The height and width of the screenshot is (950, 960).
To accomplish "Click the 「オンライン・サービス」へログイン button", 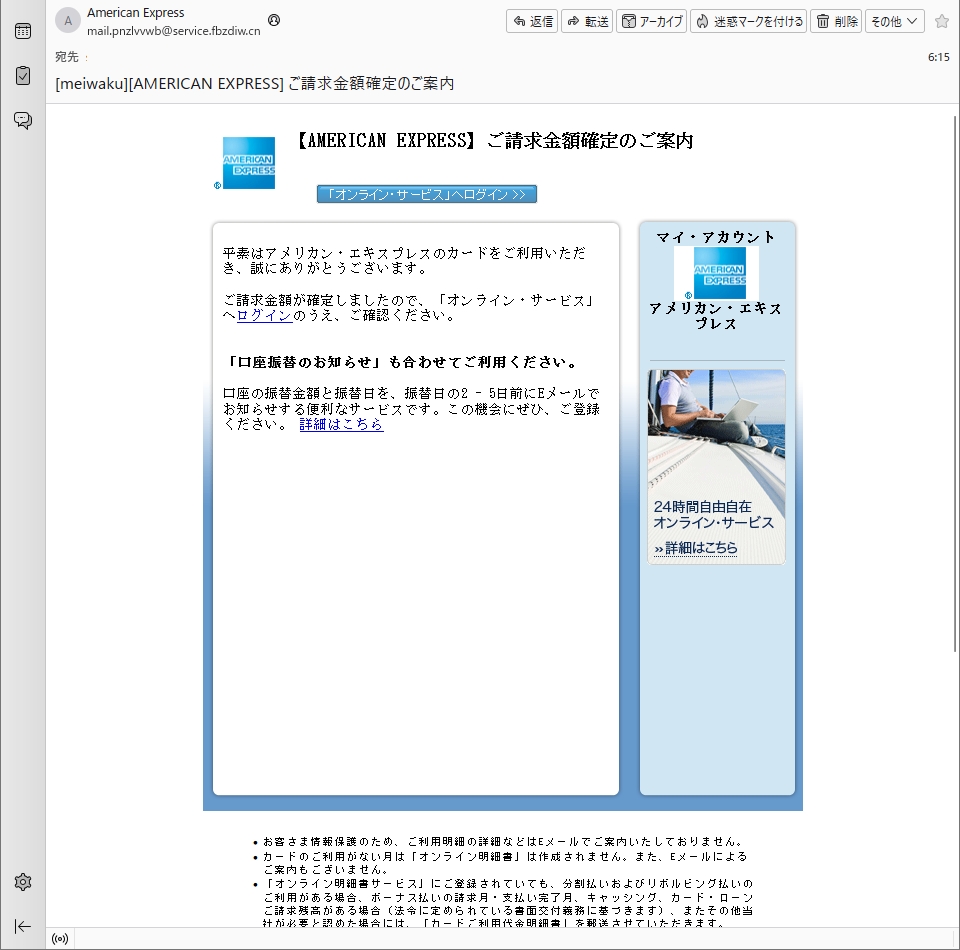I will 427,194.
